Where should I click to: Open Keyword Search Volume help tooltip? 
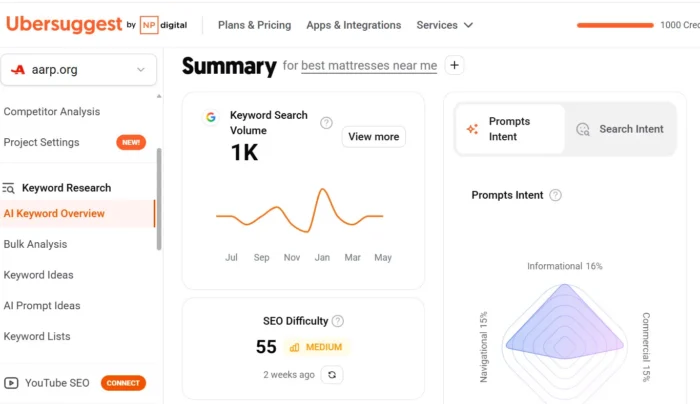click(326, 123)
